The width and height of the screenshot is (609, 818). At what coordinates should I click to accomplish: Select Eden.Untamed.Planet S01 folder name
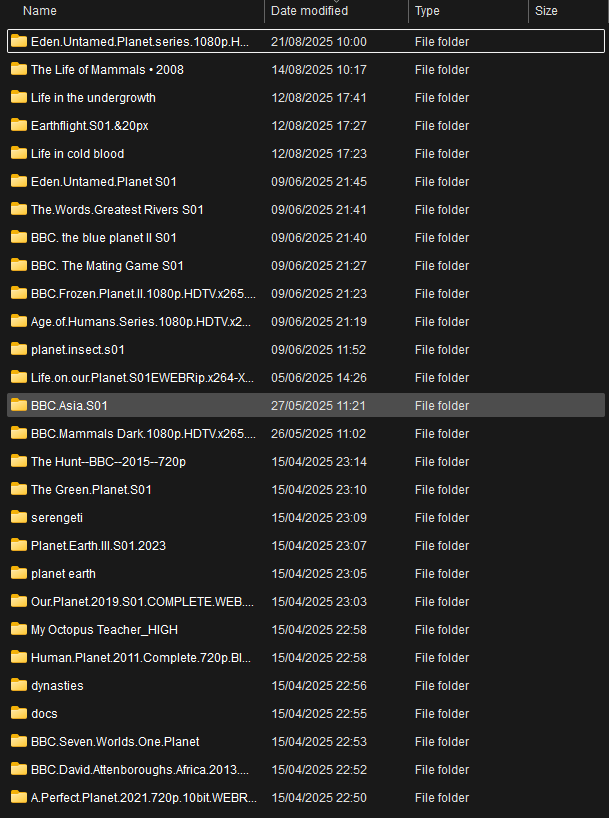point(103,182)
